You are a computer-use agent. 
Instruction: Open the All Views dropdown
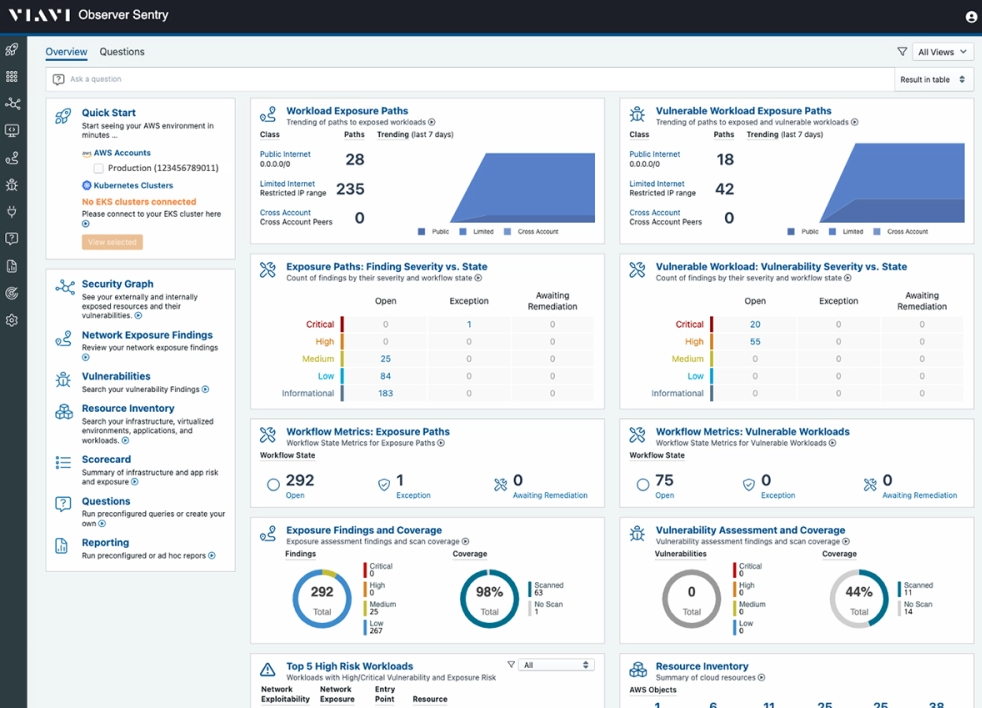pos(942,52)
